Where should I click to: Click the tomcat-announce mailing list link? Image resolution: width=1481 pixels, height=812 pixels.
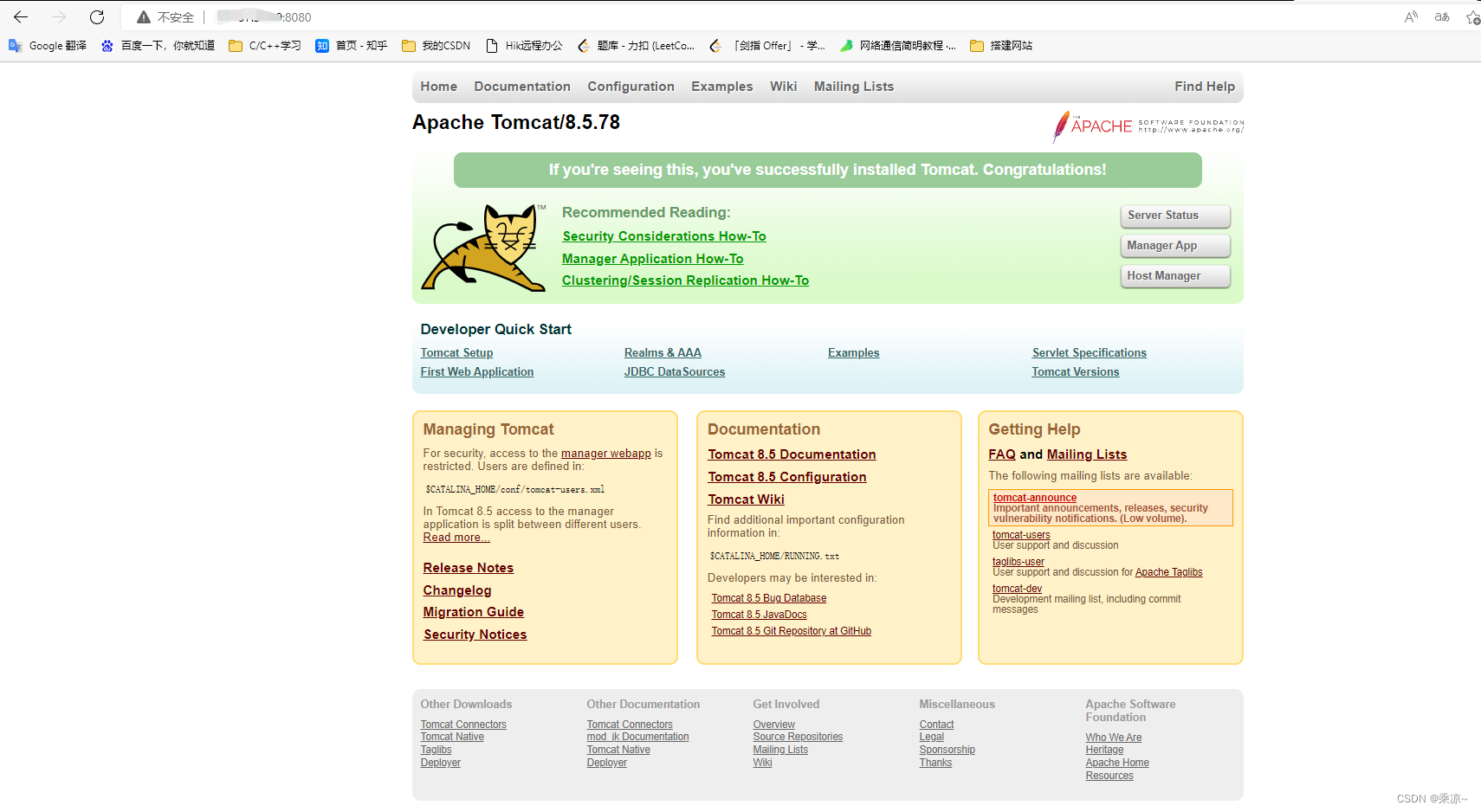coord(1035,498)
